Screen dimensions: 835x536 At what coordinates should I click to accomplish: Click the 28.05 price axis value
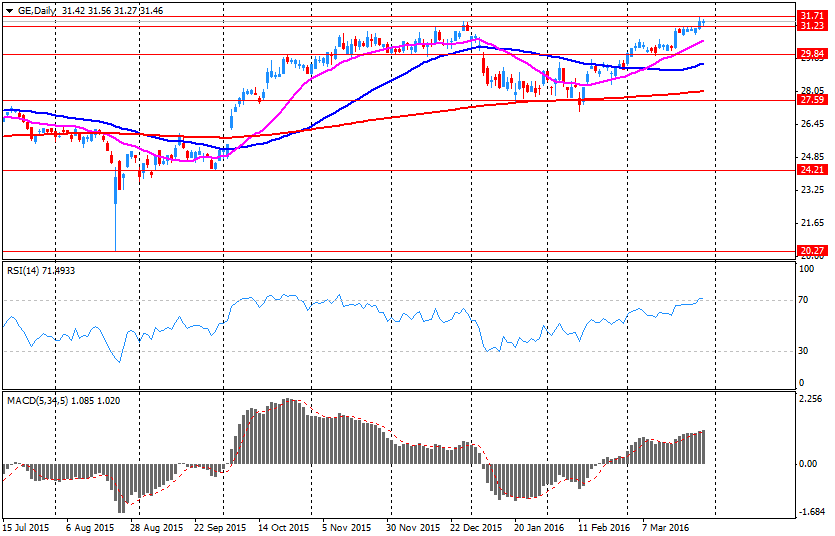tap(812, 91)
